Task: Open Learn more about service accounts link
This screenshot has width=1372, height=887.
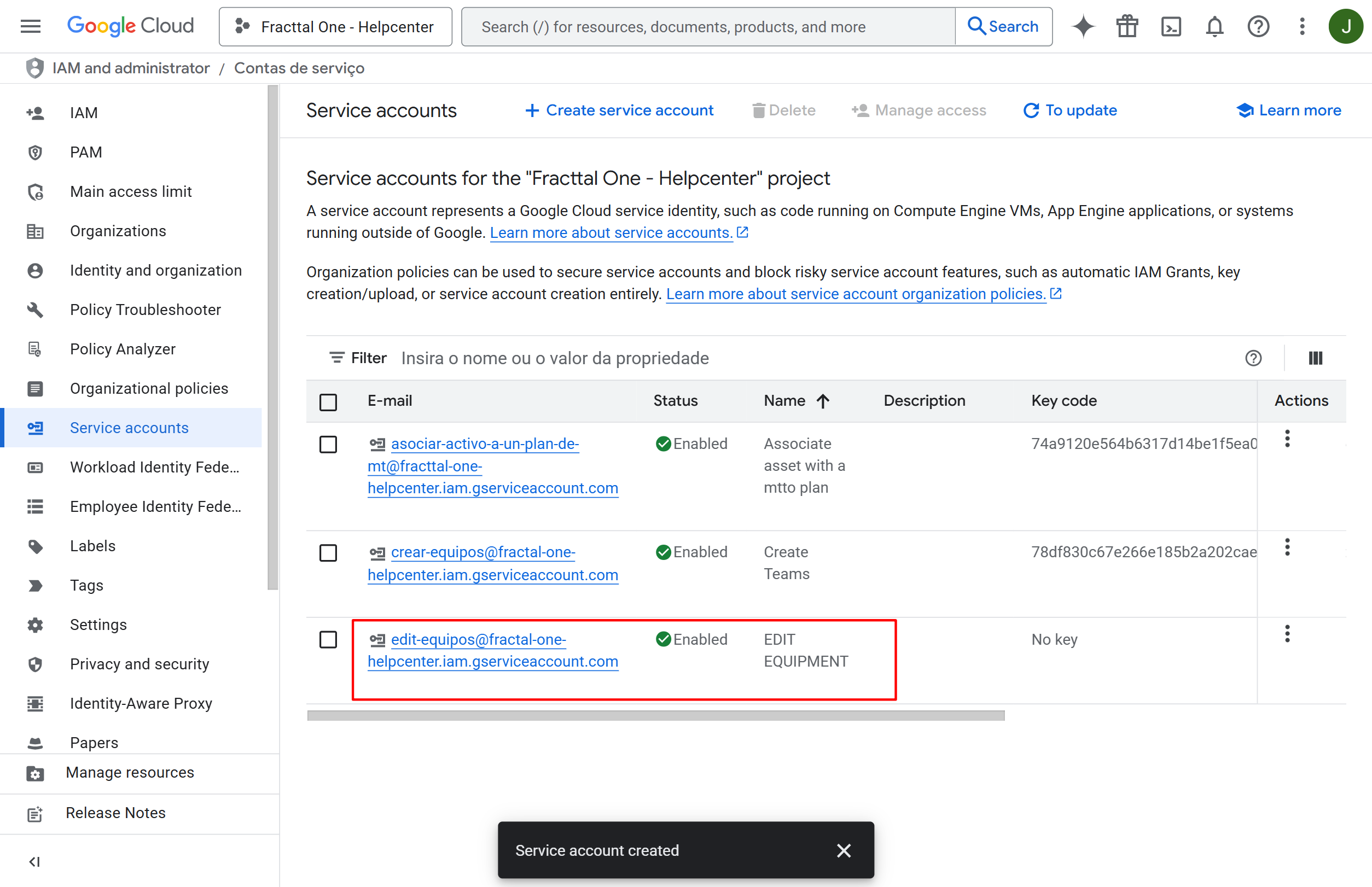Action: 611,233
